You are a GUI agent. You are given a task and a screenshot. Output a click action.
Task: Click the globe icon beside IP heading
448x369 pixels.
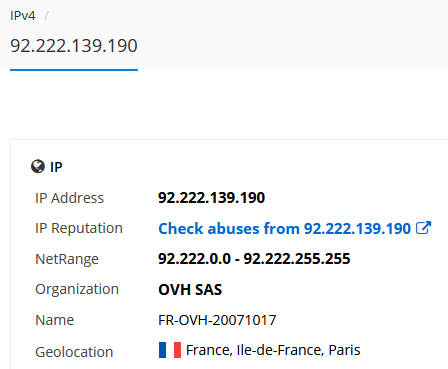pyautogui.click(x=38, y=166)
